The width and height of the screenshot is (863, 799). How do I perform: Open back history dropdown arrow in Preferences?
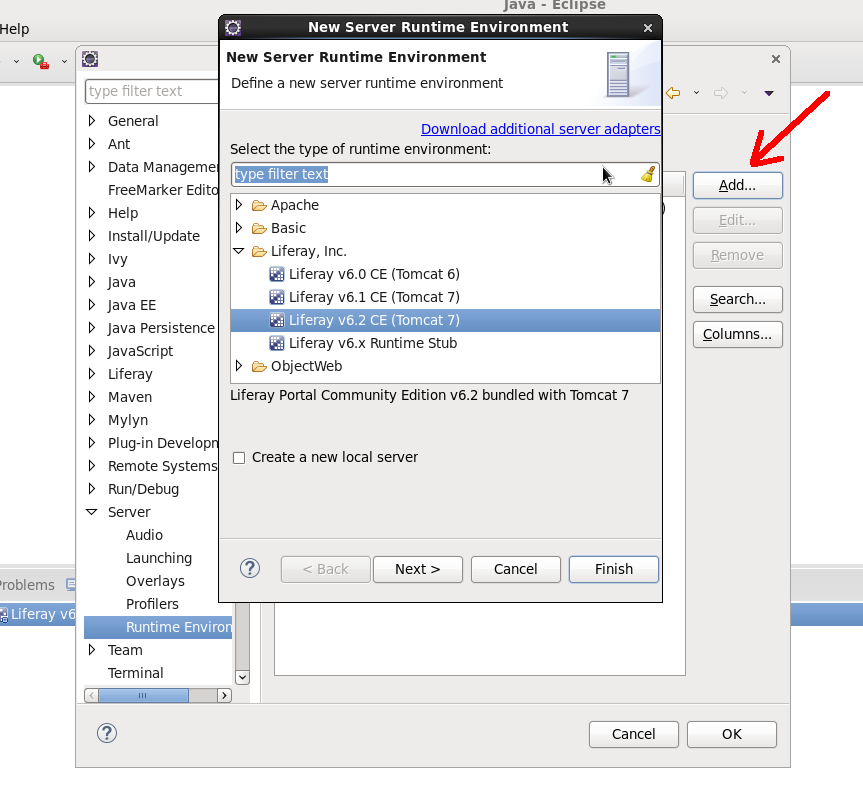[696, 93]
